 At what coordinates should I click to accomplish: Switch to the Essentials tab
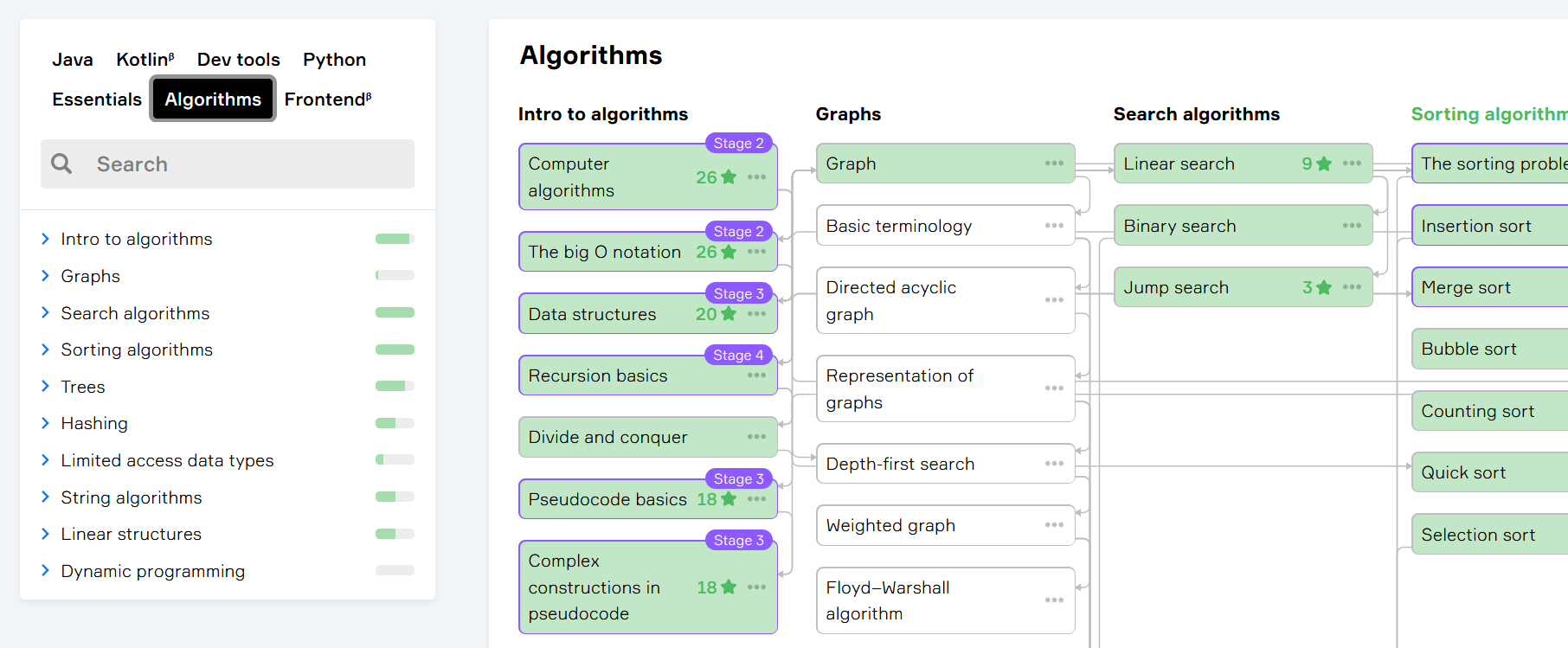[x=97, y=99]
